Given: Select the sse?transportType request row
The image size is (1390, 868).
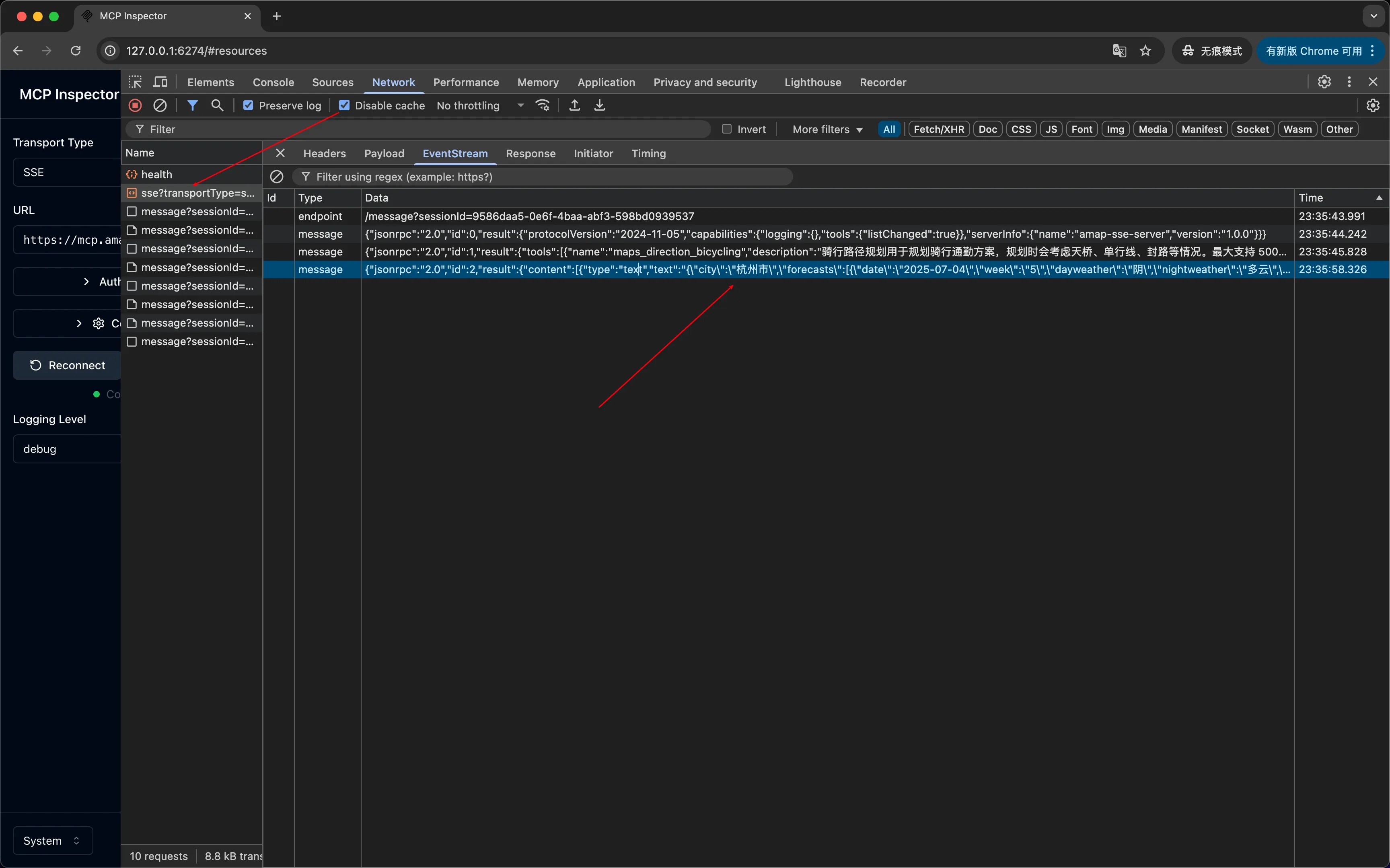Looking at the screenshot, I should pyautogui.click(x=192, y=193).
